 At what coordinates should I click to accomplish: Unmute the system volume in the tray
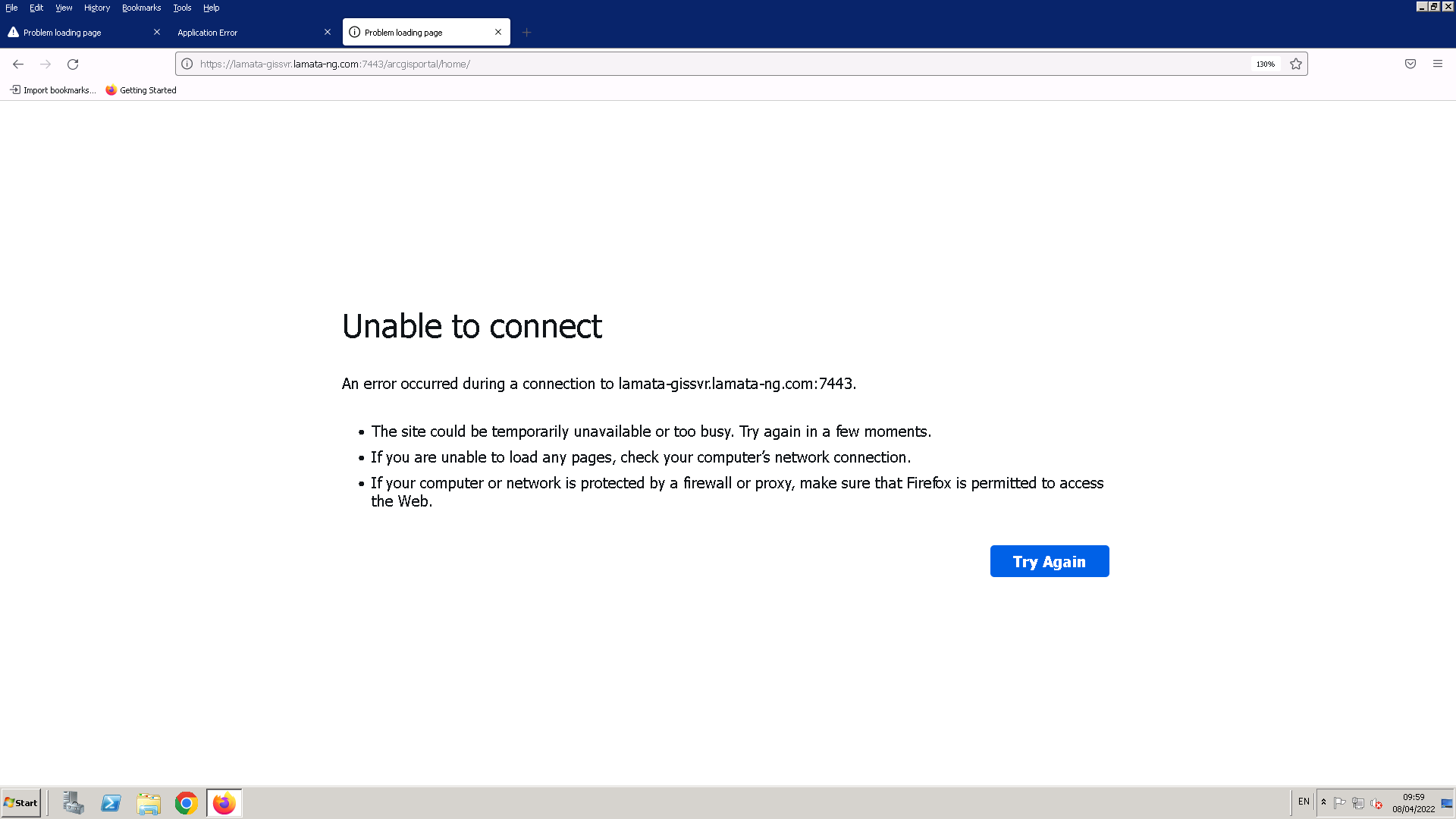coord(1376,802)
